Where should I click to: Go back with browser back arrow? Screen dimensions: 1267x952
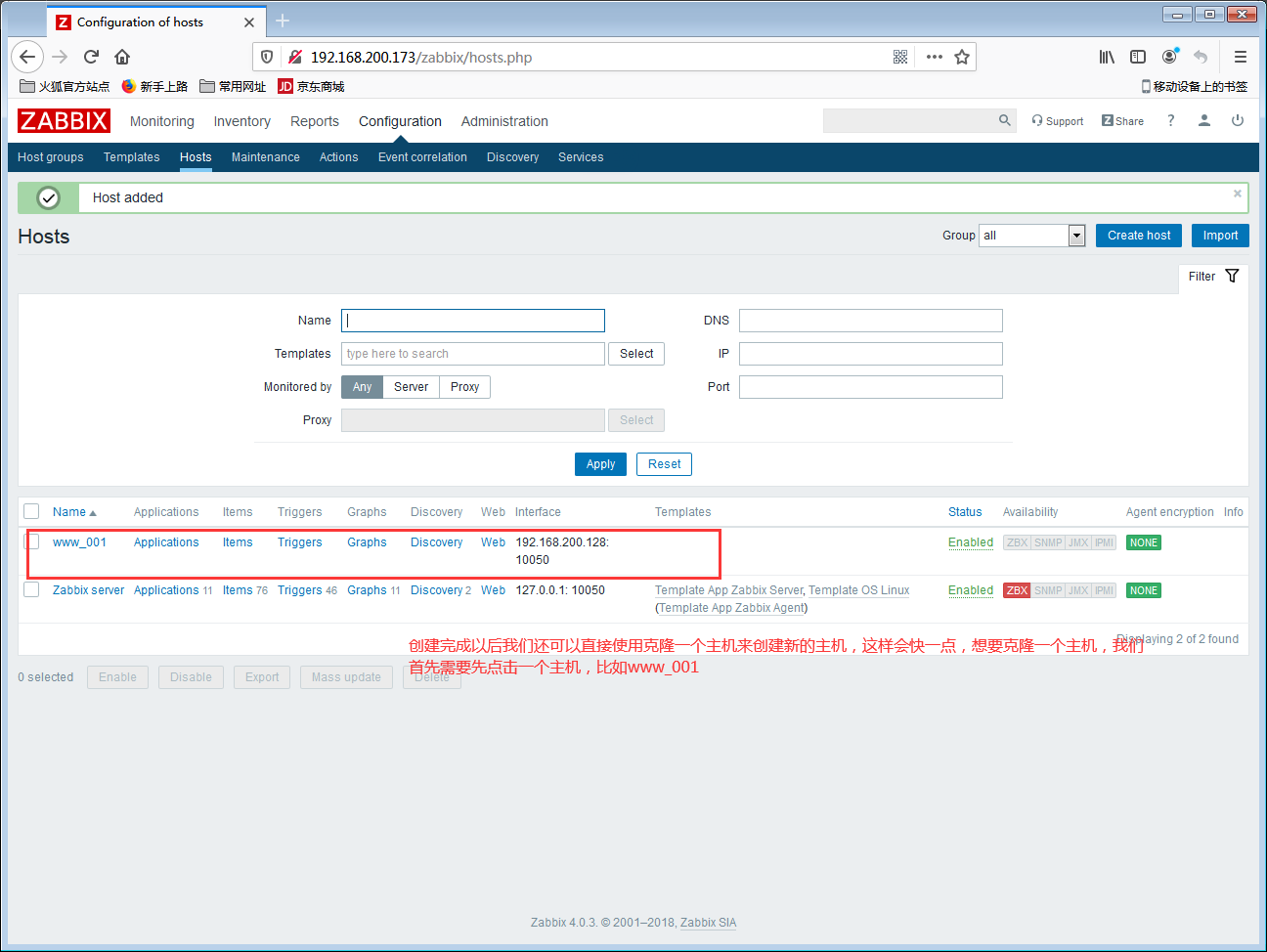[27, 57]
